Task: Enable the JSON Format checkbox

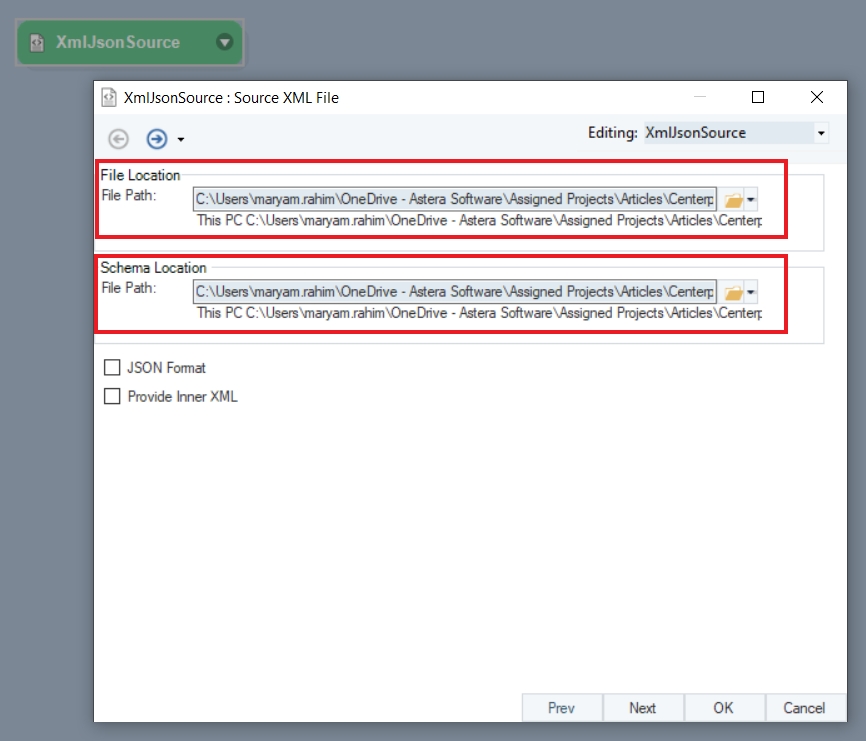Action: click(112, 368)
